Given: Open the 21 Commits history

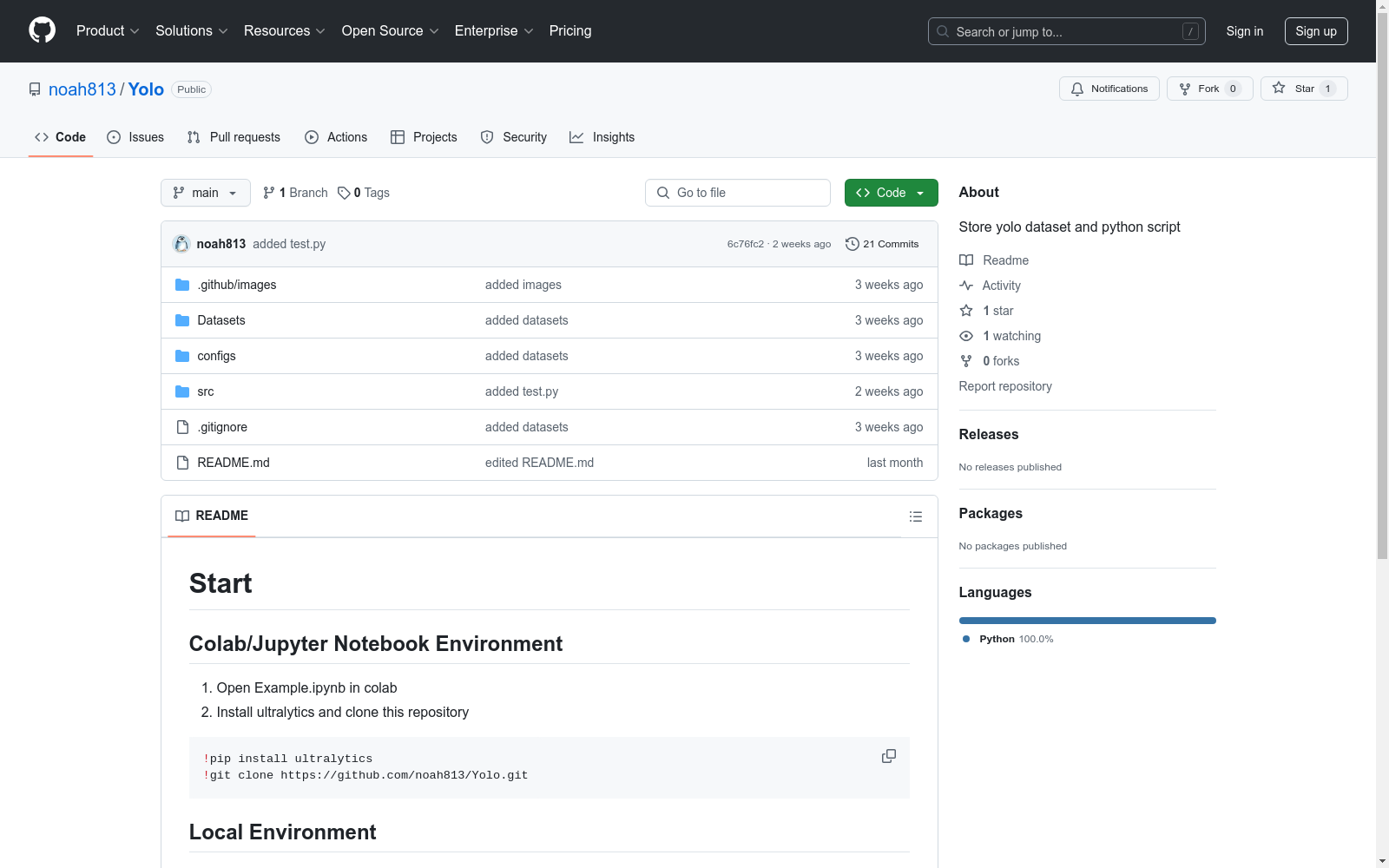Looking at the screenshot, I should pyautogui.click(x=882, y=244).
